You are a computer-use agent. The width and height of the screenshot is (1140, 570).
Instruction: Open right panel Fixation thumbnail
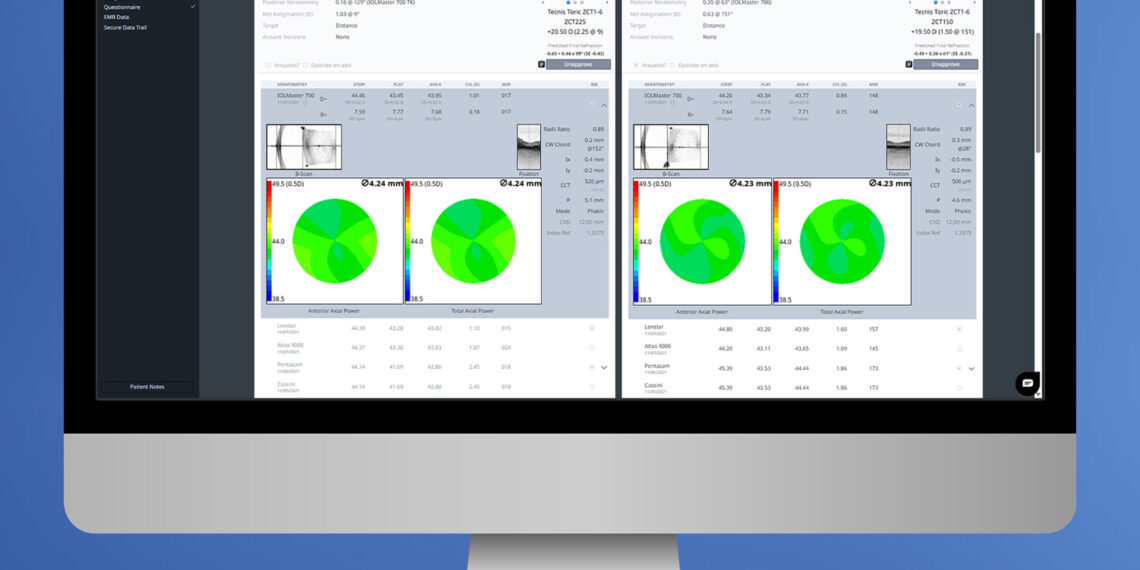tap(898, 147)
